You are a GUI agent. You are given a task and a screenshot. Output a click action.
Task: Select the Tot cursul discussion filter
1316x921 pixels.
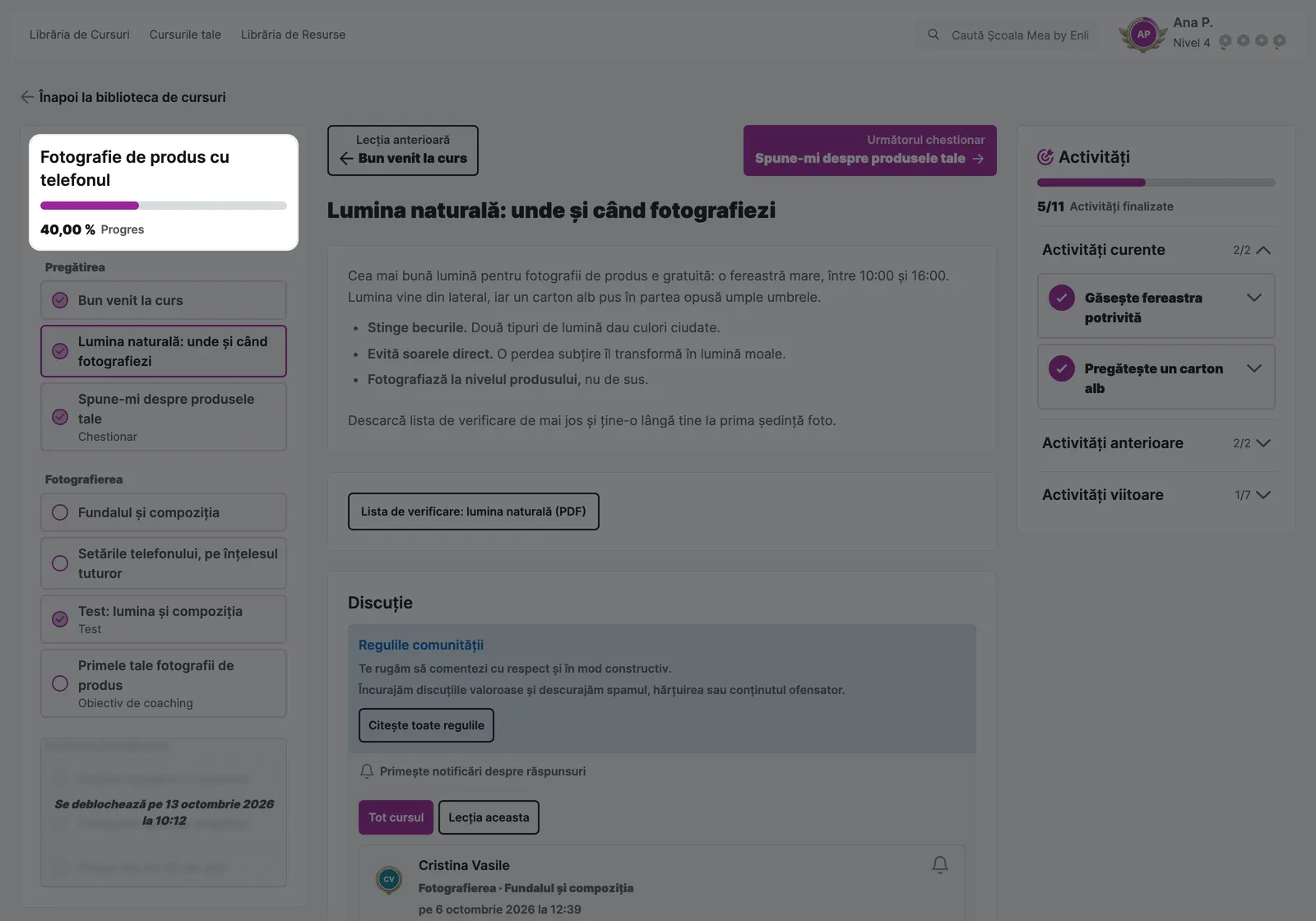click(396, 817)
